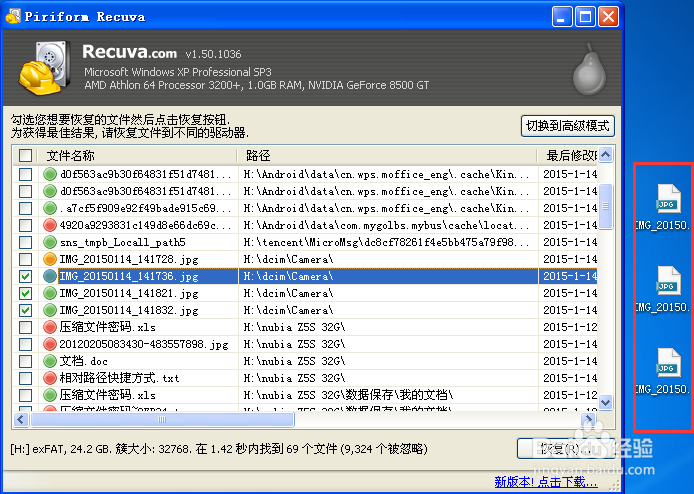Viewport: 694px width, 494px height.
Task: Click the horizontal scrollbar thumb
Action: pos(162,419)
